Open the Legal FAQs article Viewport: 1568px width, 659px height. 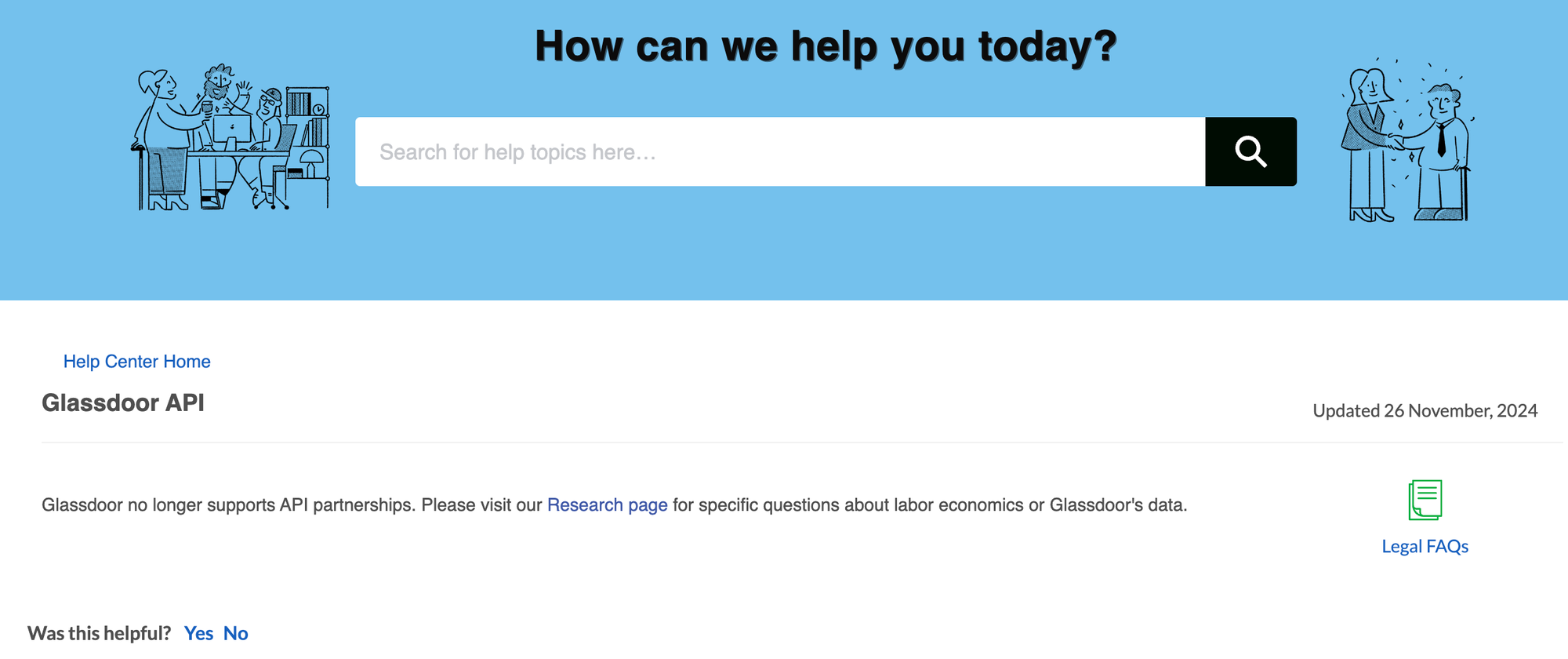click(1425, 545)
